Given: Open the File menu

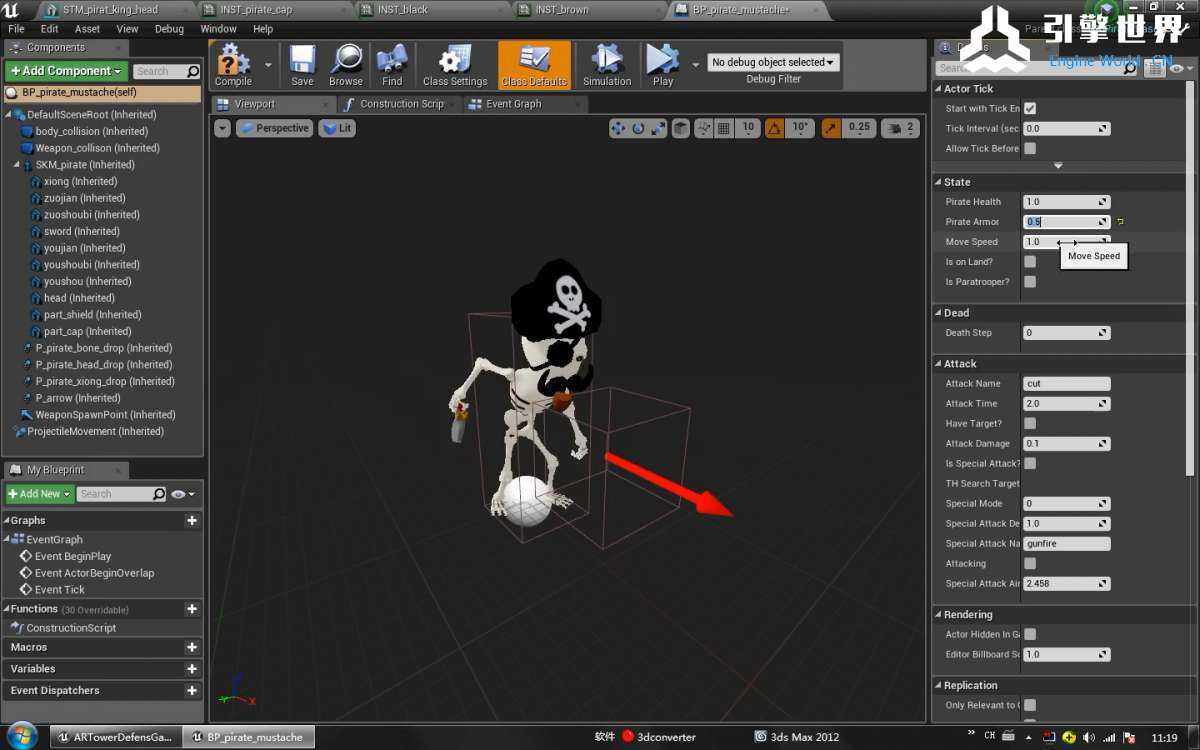Looking at the screenshot, I should pos(16,29).
